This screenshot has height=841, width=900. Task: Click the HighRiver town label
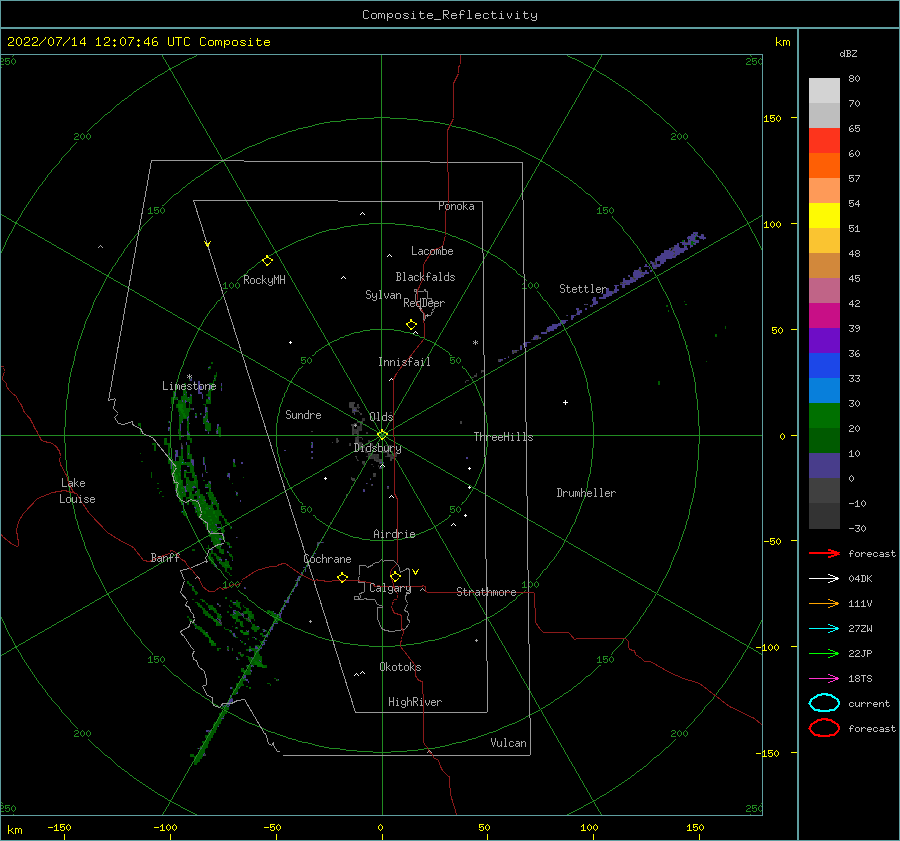415,702
